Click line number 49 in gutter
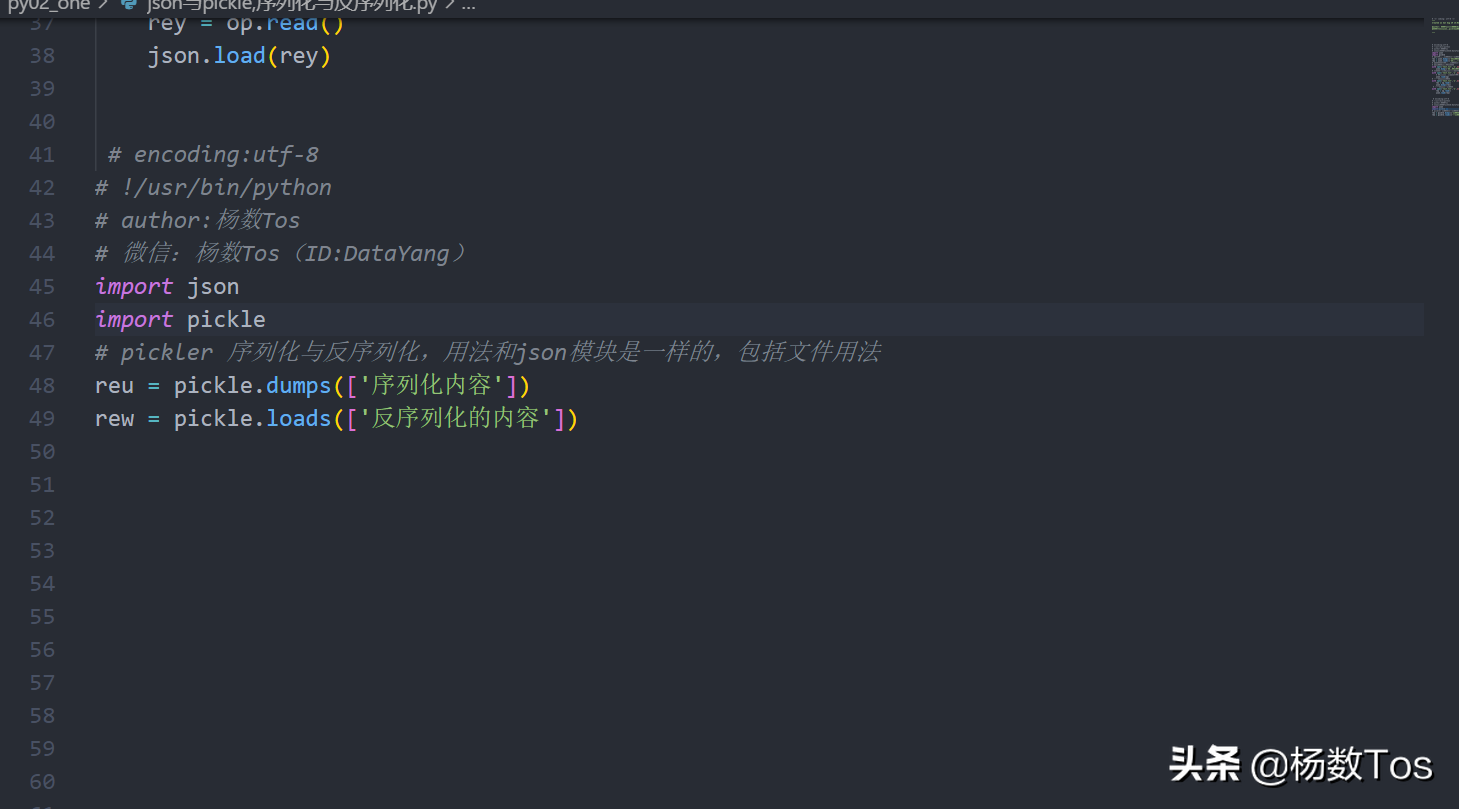 (x=43, y=419)
